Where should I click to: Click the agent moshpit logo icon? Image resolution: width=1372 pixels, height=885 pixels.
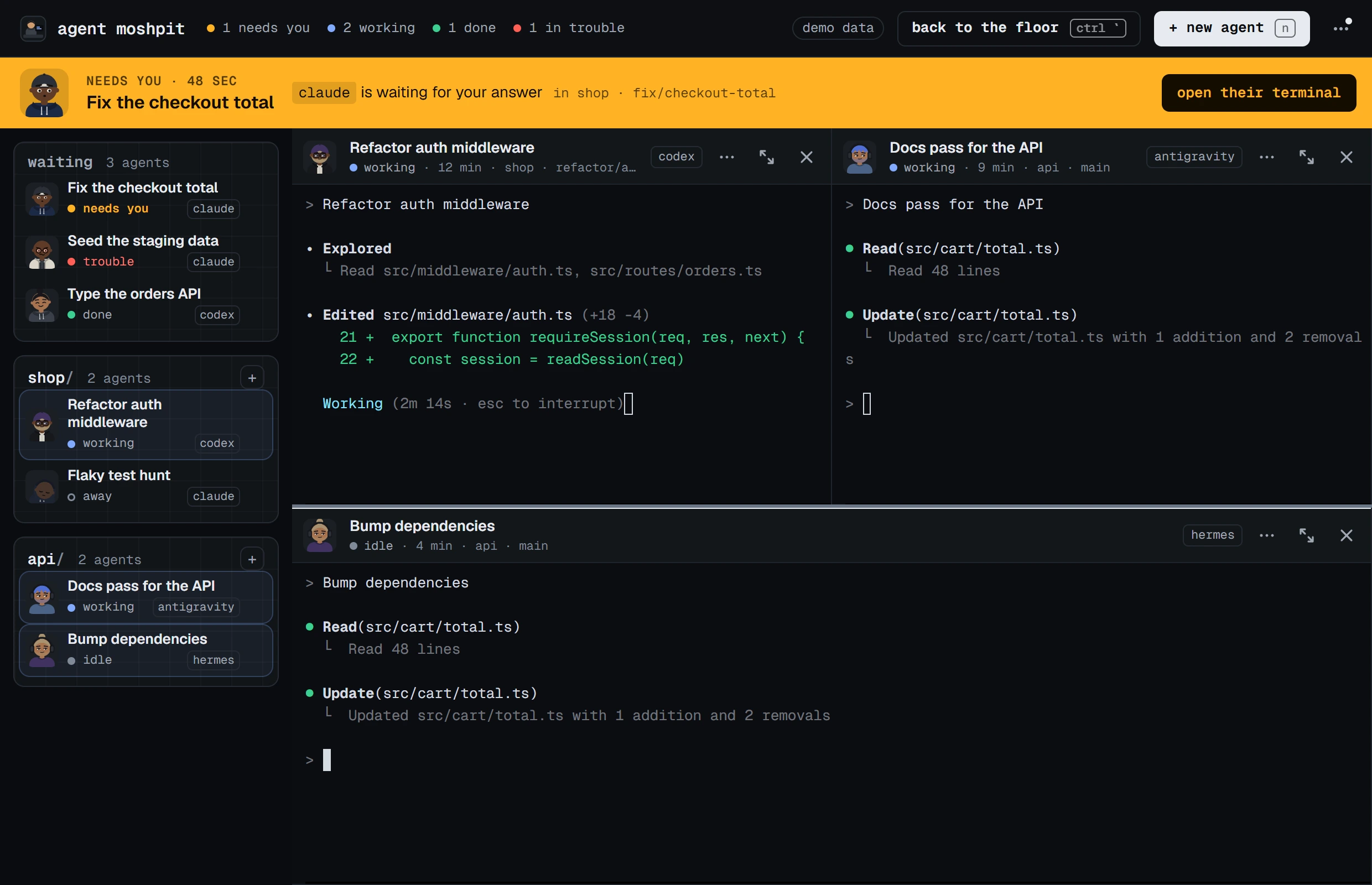(x=33, y=28)
